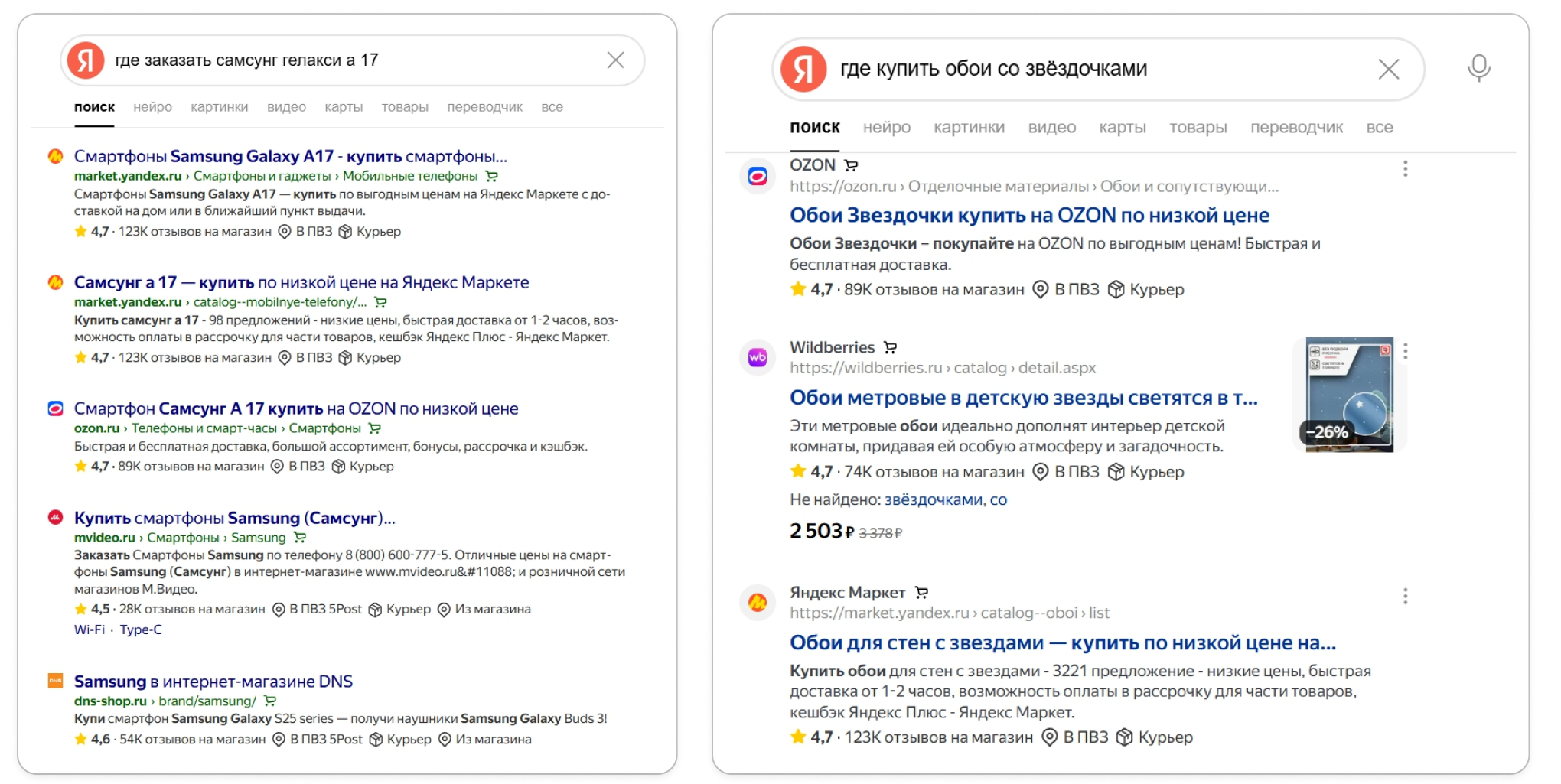Viewport: 1561px width, 784px height.
Task: Open the three-dot menu on the OZON result
Action: (x=1405, y=169)
